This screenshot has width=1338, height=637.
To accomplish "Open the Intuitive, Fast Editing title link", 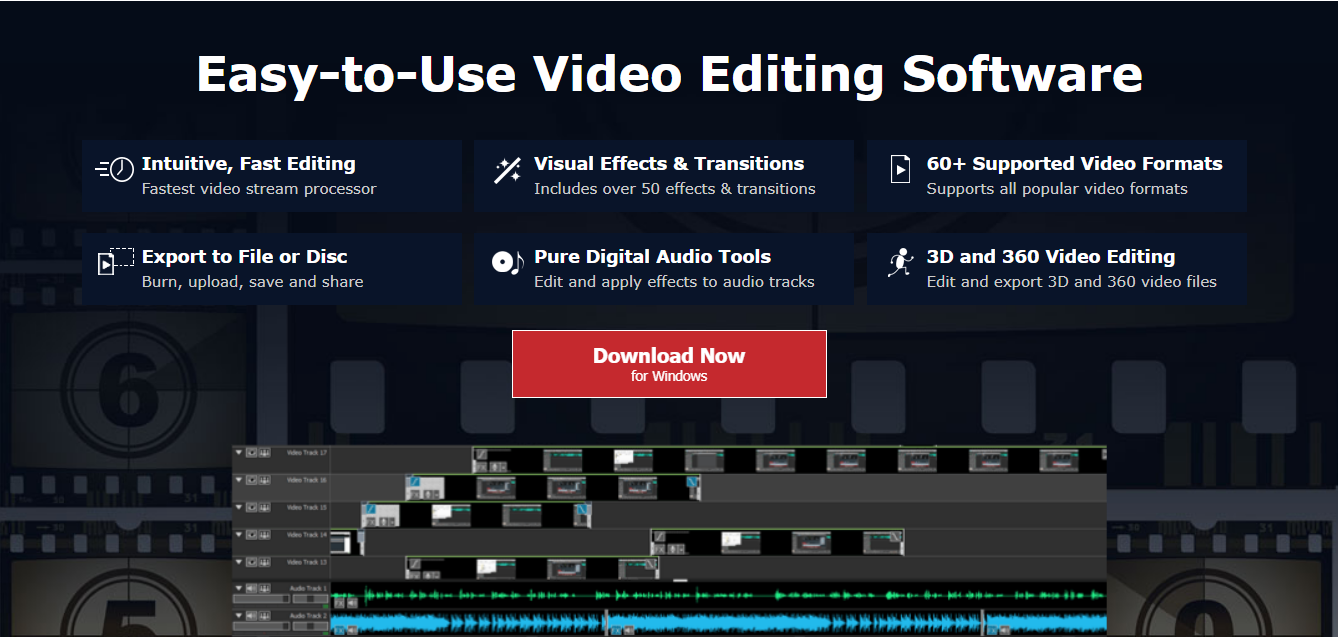I will click(x=249, y=163).
